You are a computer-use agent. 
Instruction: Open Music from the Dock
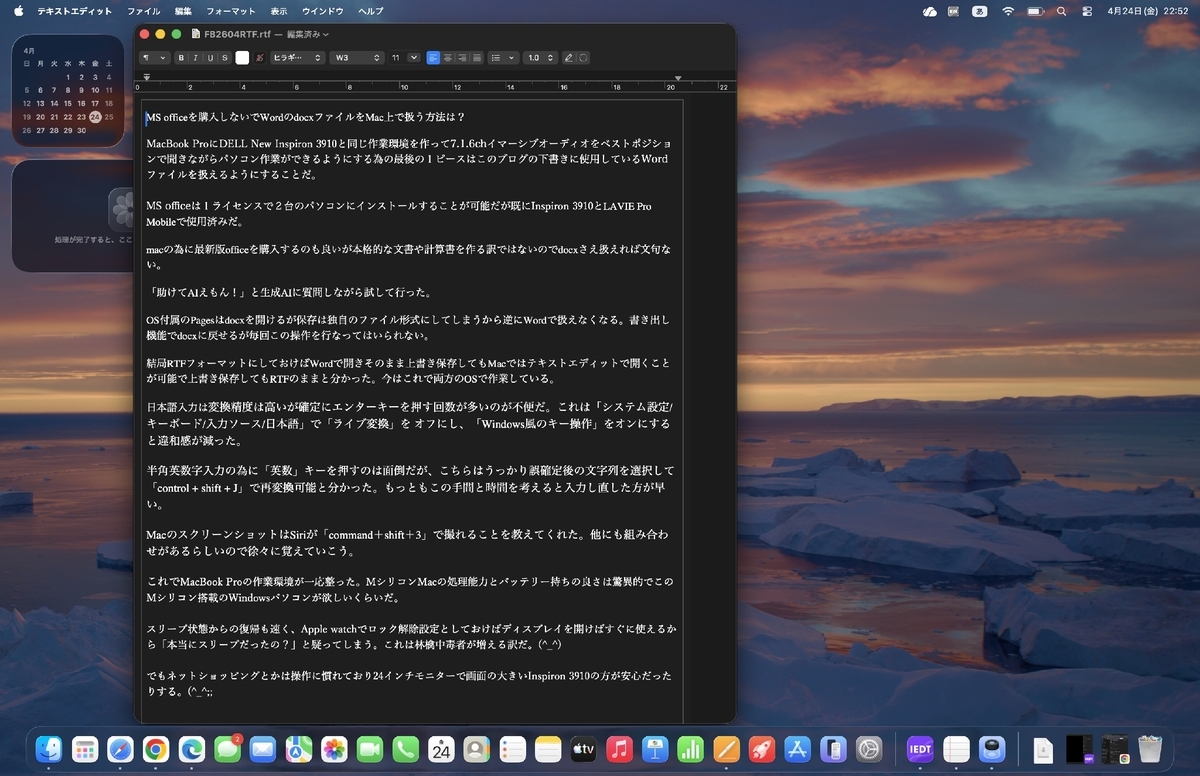(x=619, y=749)
